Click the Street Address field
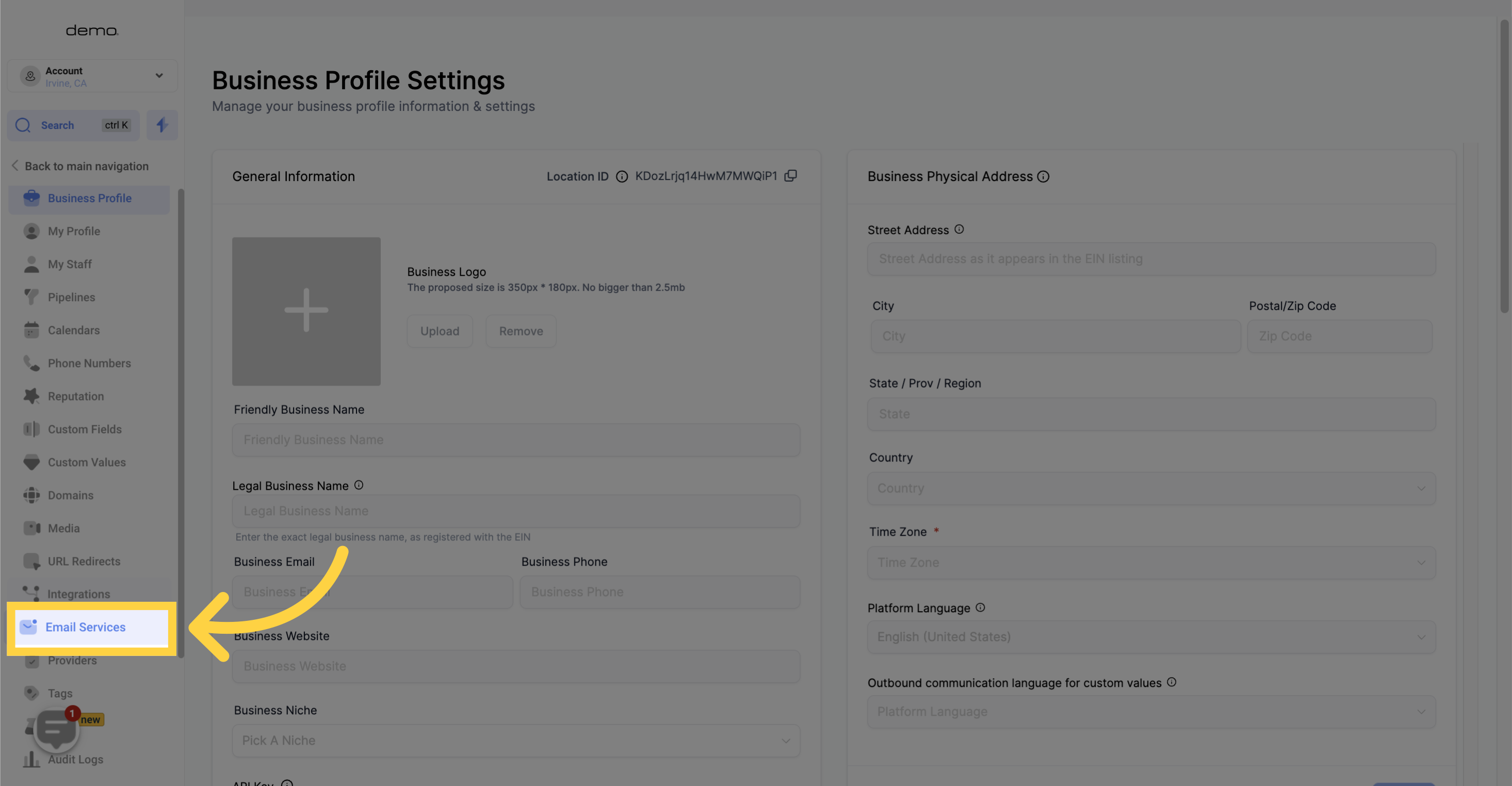Screen dimensions: 1512x786 (1151, 259)
